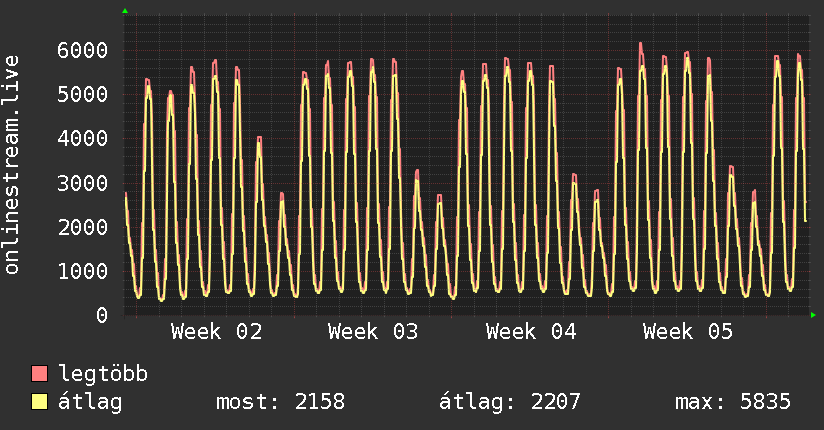Click the green arrow atop the Y-axis

click(x=125, y=11)
